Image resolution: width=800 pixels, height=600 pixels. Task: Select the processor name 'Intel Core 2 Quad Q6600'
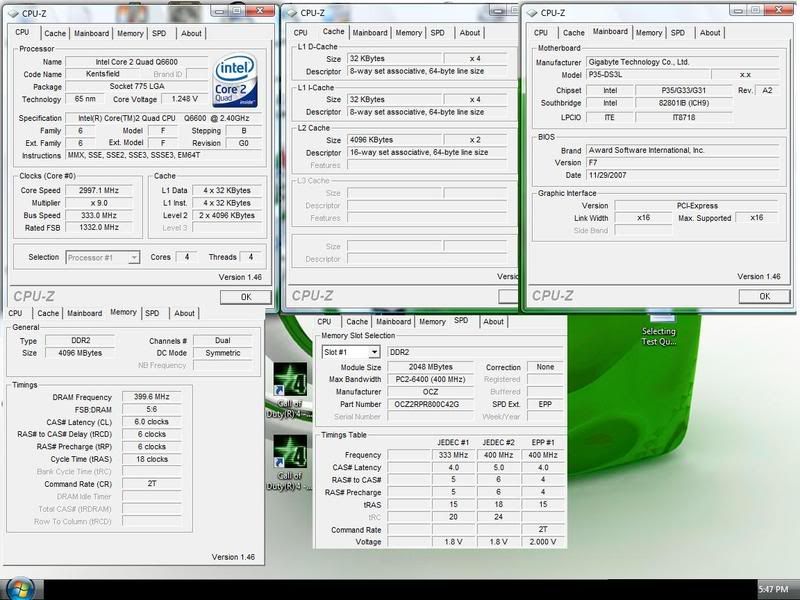point(137,62)
